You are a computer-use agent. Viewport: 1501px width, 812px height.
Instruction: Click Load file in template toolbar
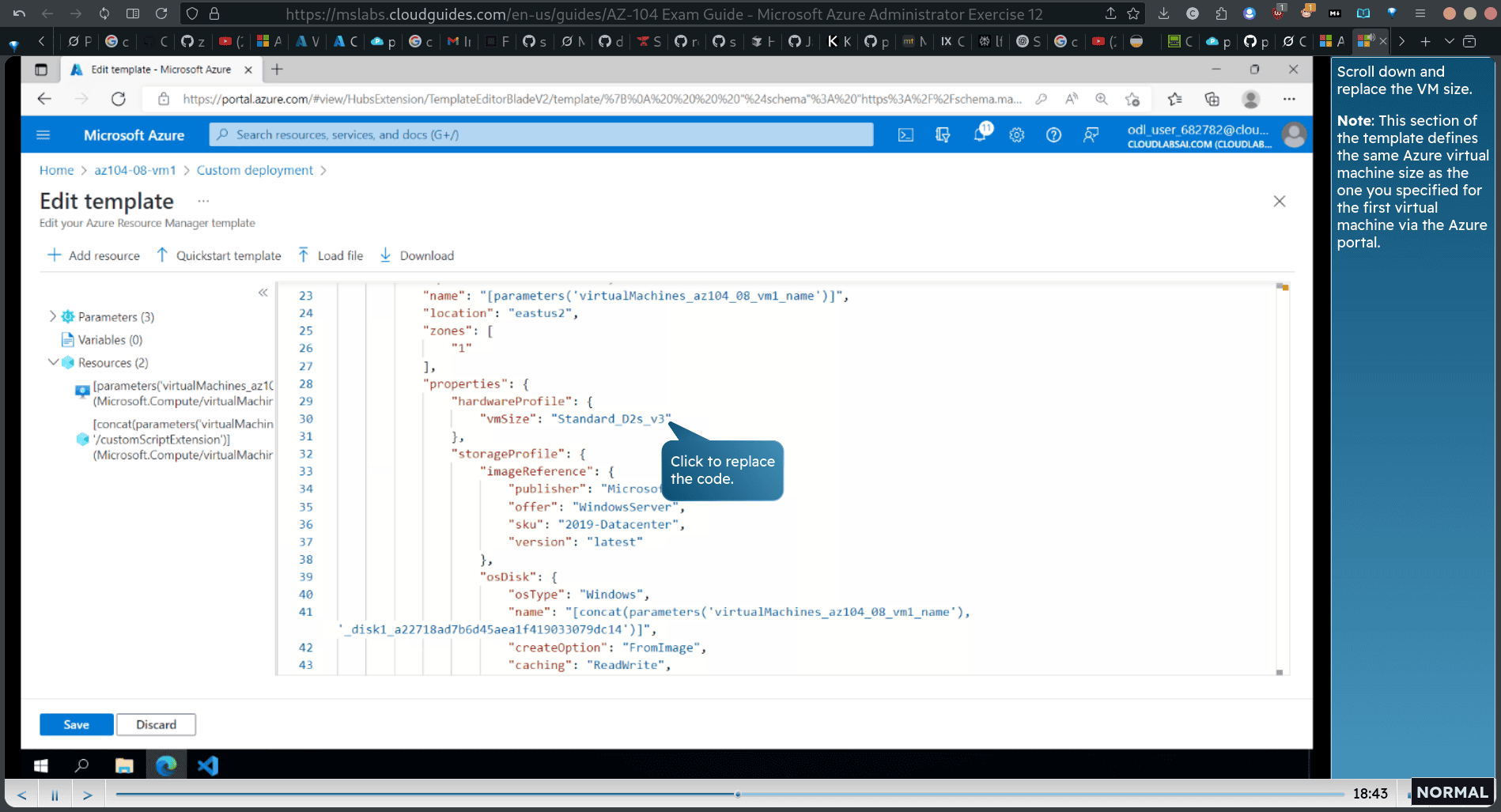[x=331, y=255]
